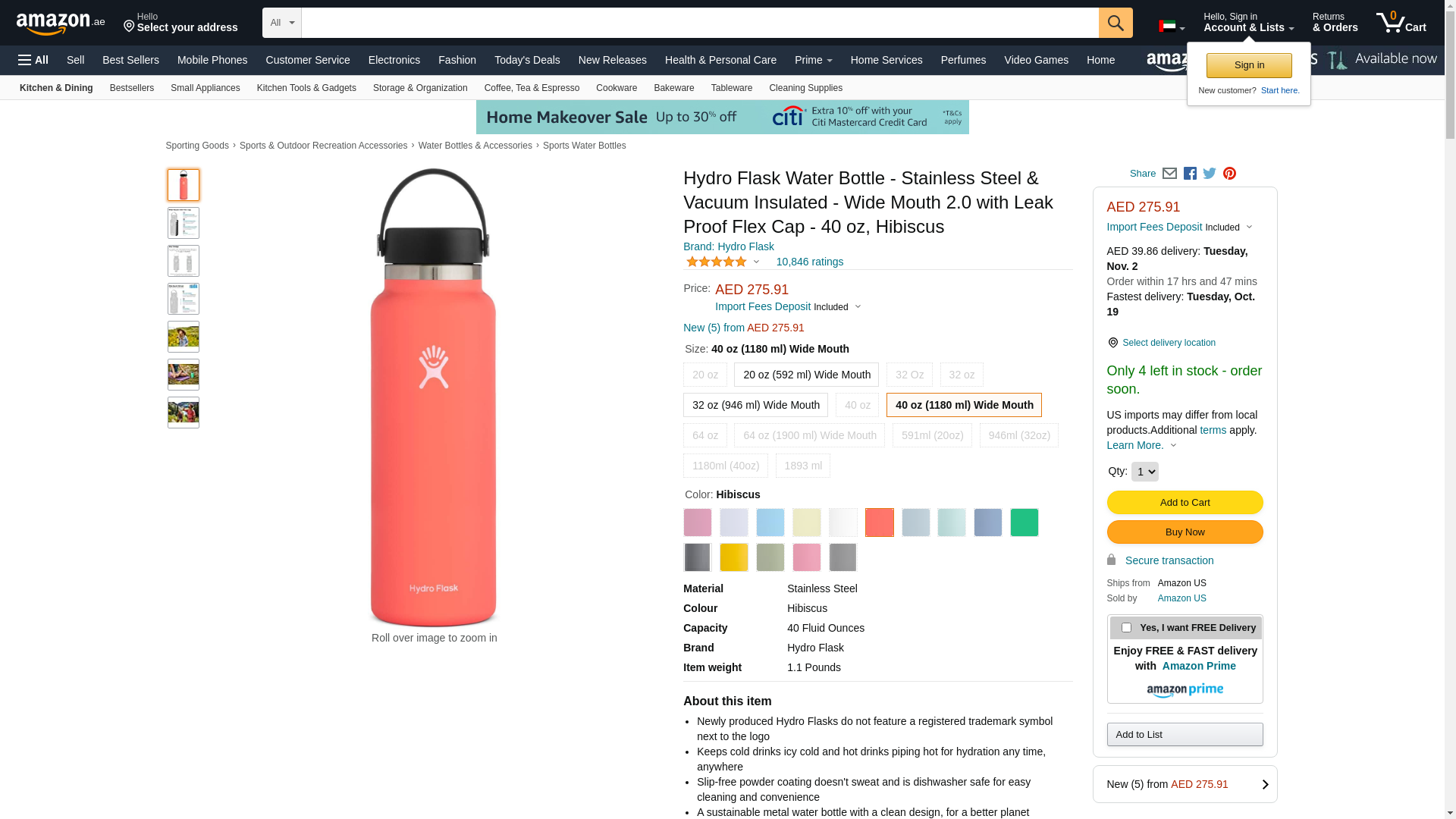
Task: Expand the country flag selector
Action: click(1172, 27)
